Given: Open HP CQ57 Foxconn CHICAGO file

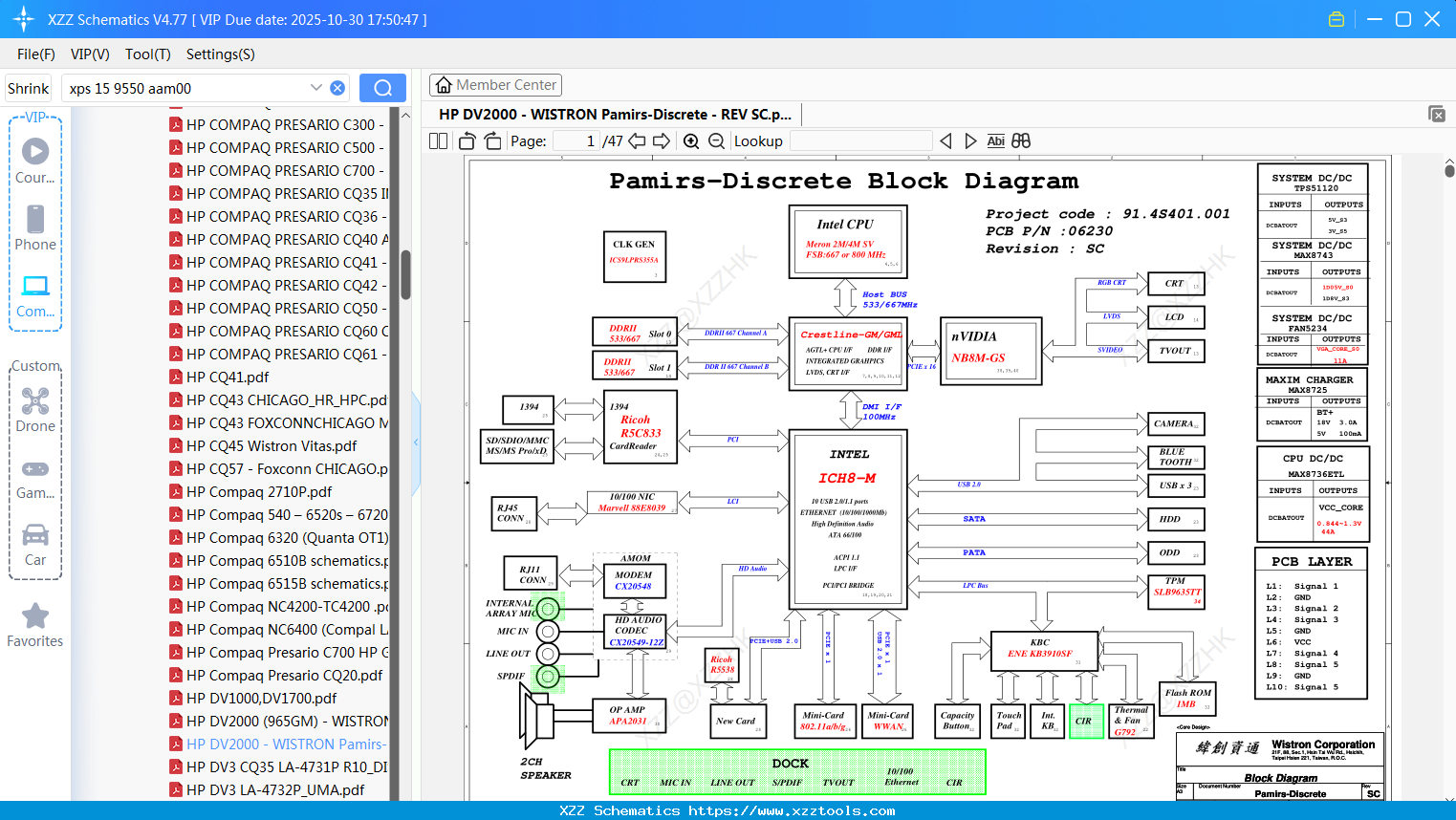Looking at the screenshot, I should pyautogui.click(x=277, y=468).
